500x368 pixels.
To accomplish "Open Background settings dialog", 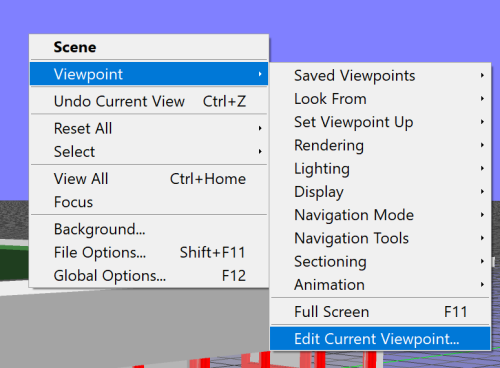I will pos(149,229).
